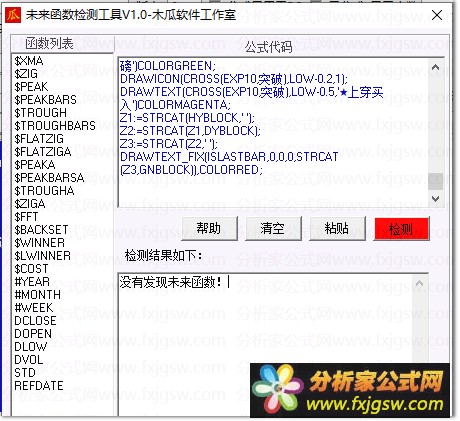
Task: Click the 帮助 button
Action: [209, 228]
